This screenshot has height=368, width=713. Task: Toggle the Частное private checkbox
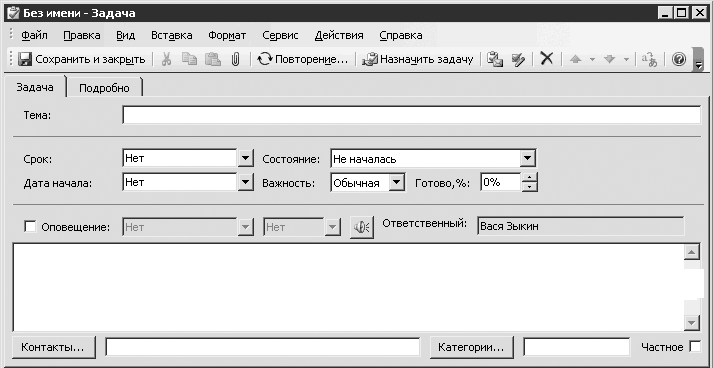(695, 347)
